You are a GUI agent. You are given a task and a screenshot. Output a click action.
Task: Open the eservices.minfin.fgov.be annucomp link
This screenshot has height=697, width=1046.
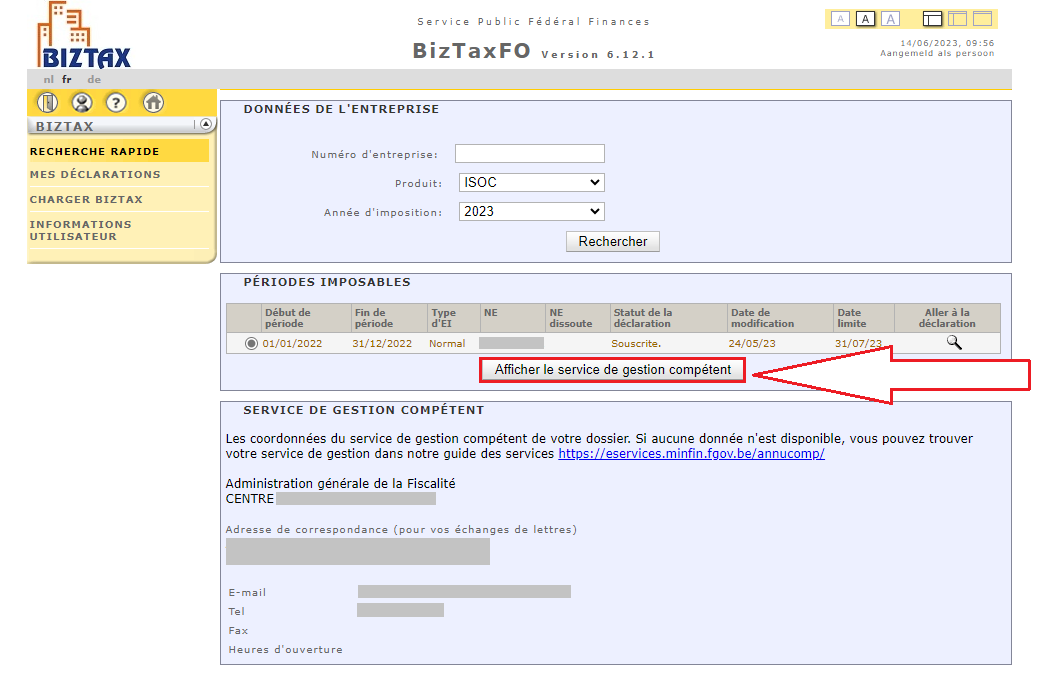coord(691,454)
